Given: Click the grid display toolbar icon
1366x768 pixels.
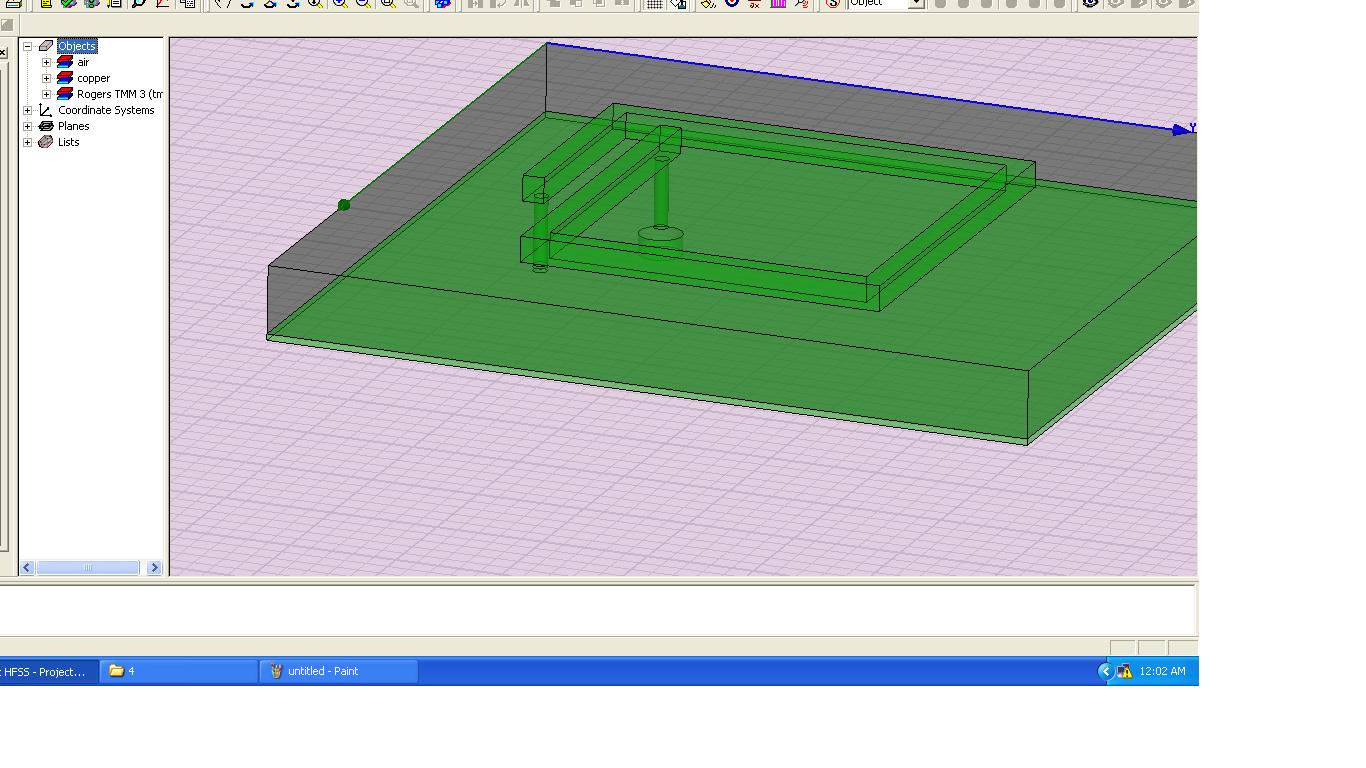Looking at the screenshot, I should [654, 4].
